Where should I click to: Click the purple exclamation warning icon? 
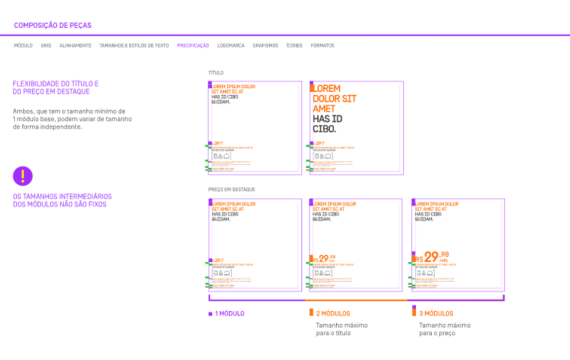tap(23, 176)
